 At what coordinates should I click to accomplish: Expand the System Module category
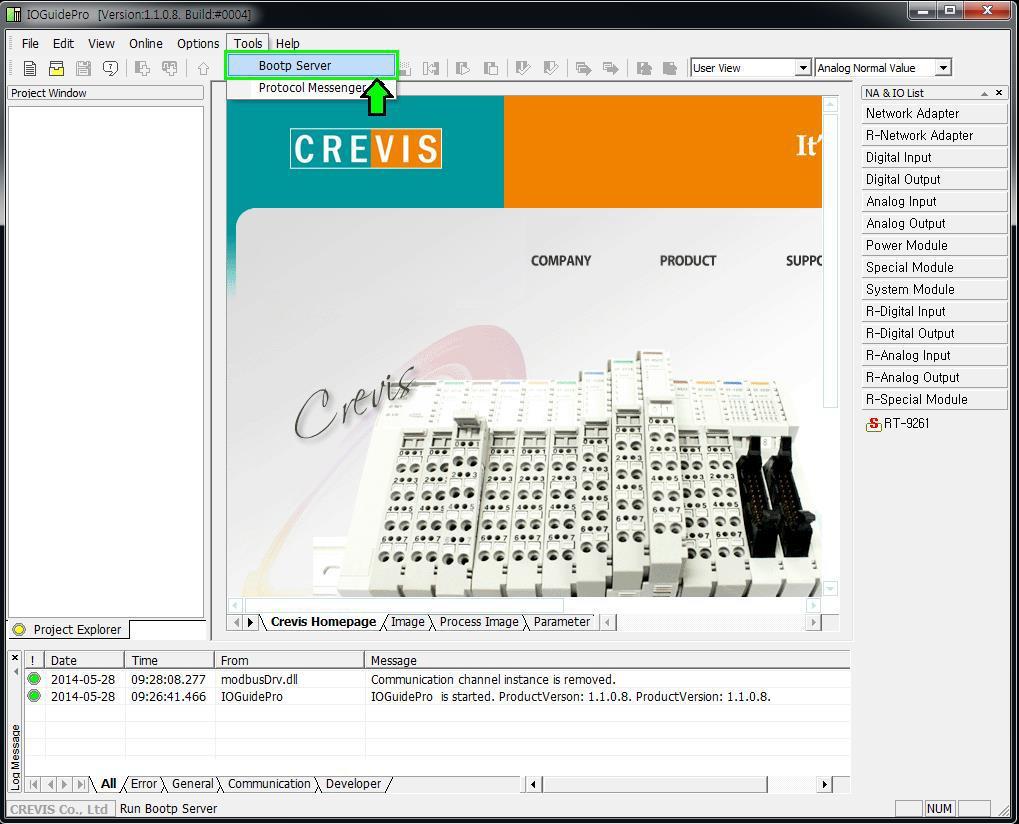[934, 290]
